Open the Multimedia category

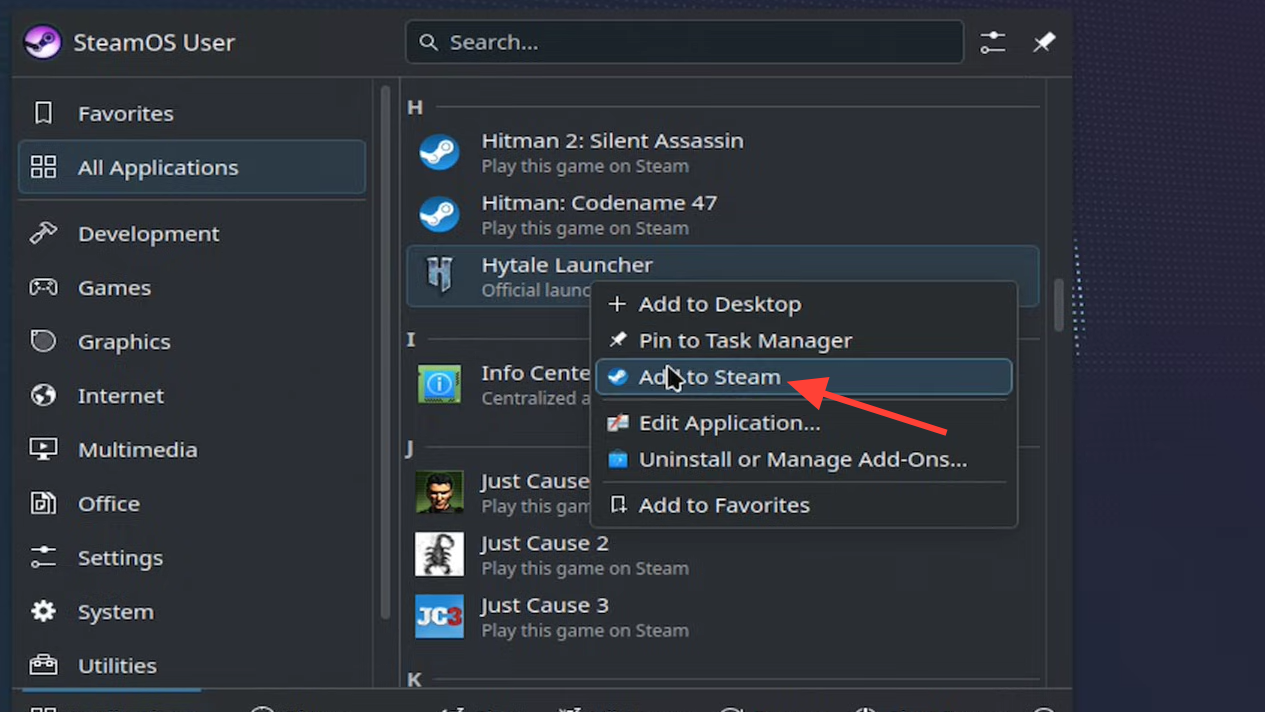pyautogui.click(x=192, y=449)
